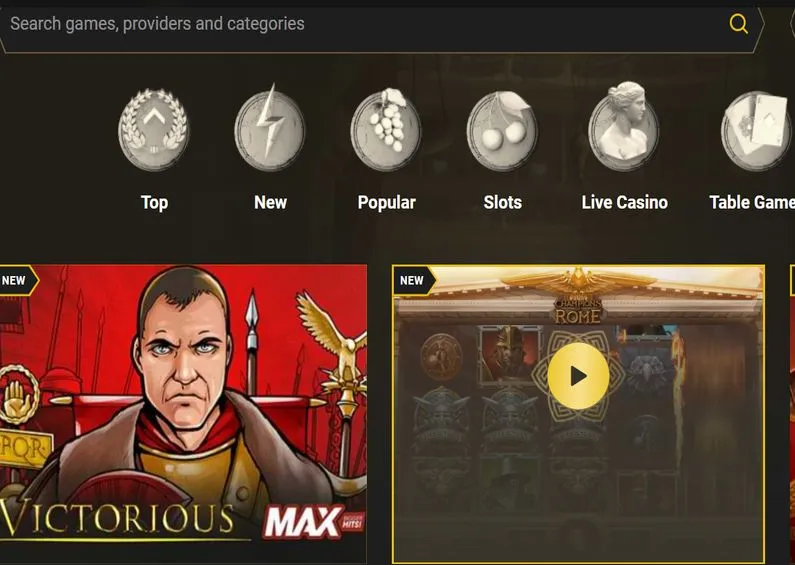Open the New category label
Screen dimensions: 795x565
click(x=270, y=202)
